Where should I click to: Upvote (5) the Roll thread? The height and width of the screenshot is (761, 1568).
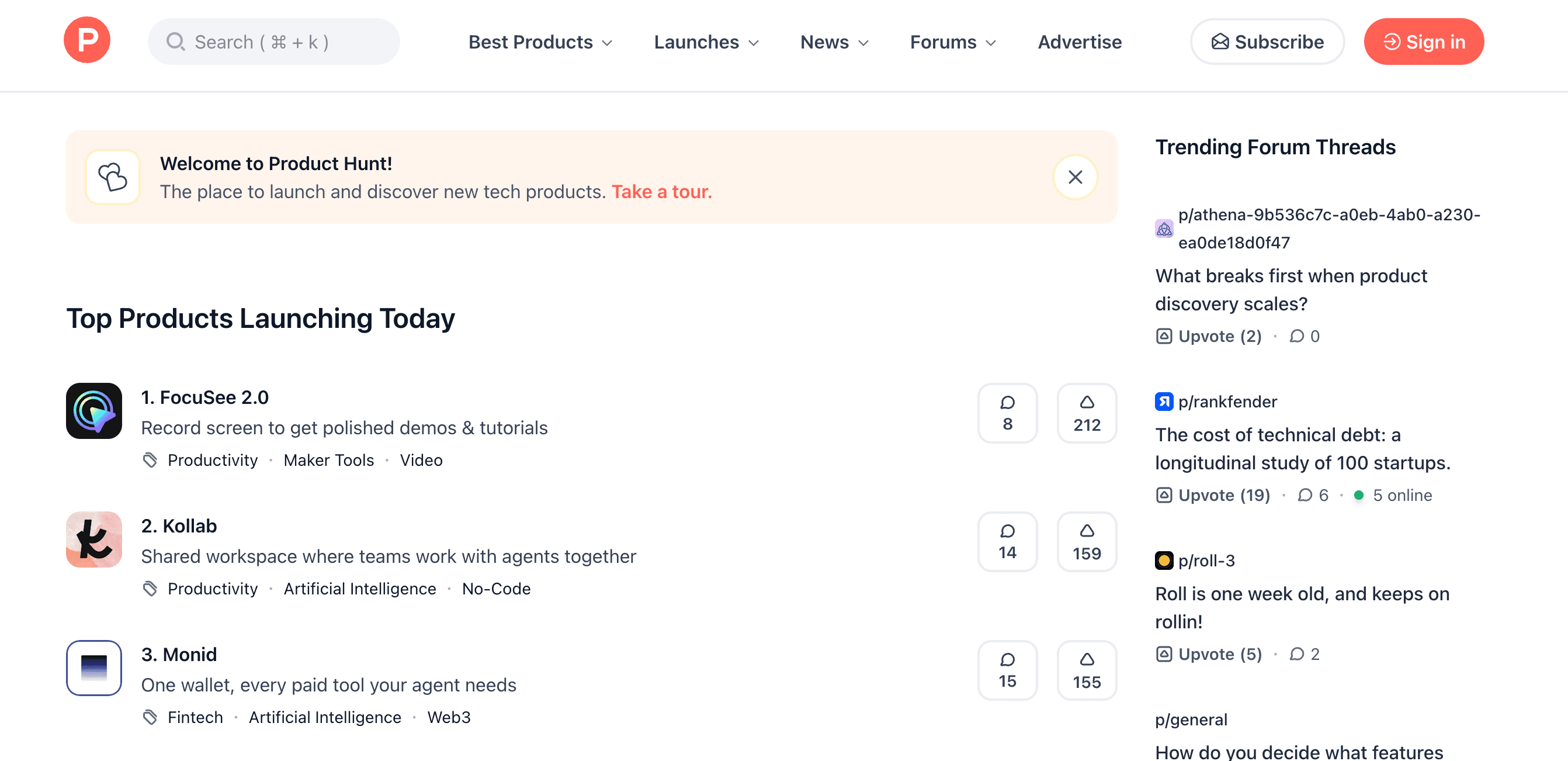[x=1208, y=654]
